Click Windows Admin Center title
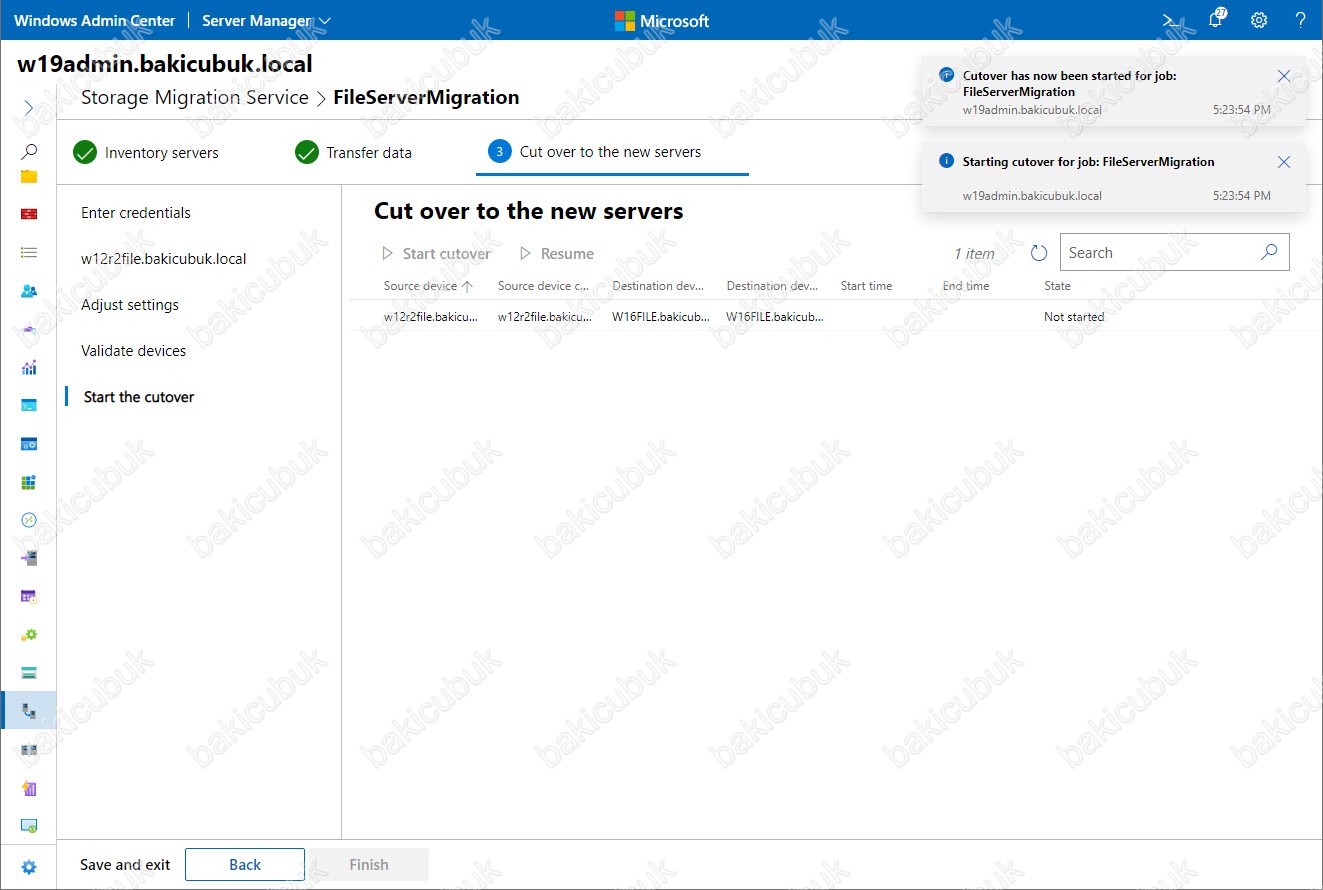 (x=94, y=20)
